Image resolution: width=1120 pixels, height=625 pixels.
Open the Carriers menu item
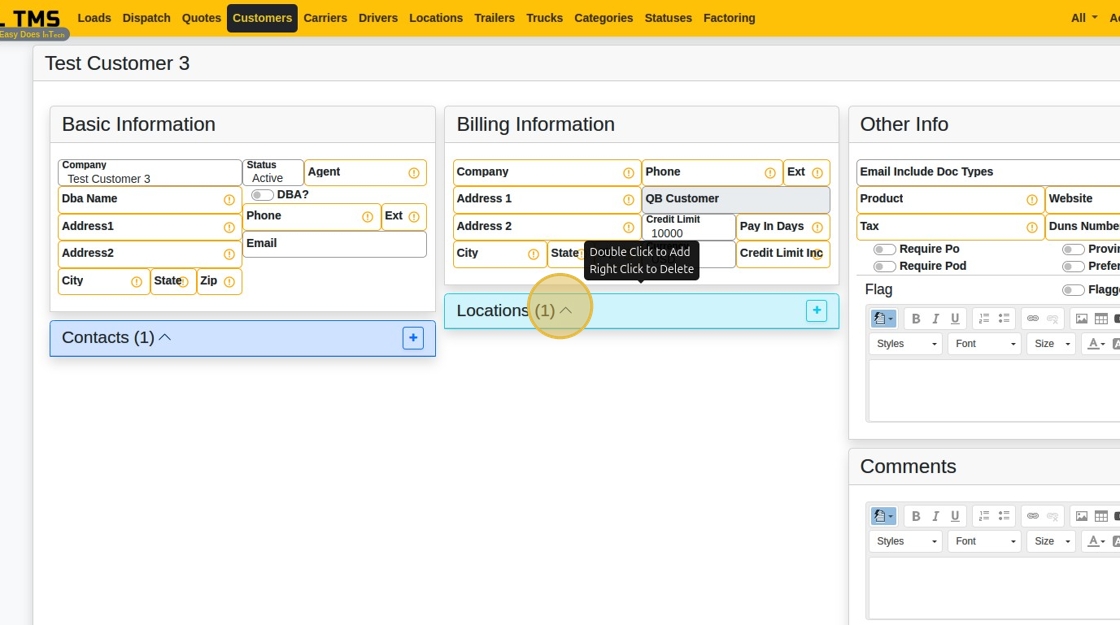[x=325, y=18]
